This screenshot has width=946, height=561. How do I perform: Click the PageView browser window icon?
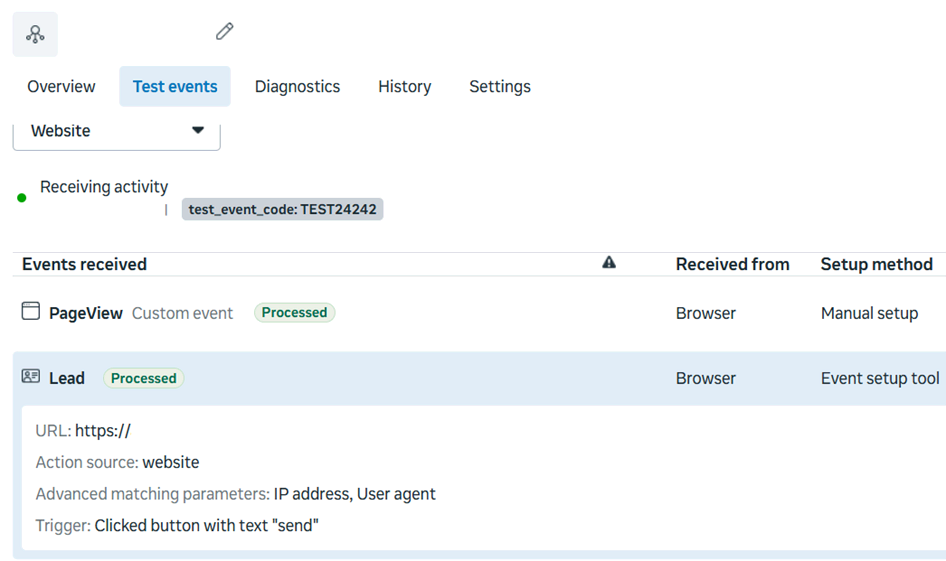pos(31,311)
